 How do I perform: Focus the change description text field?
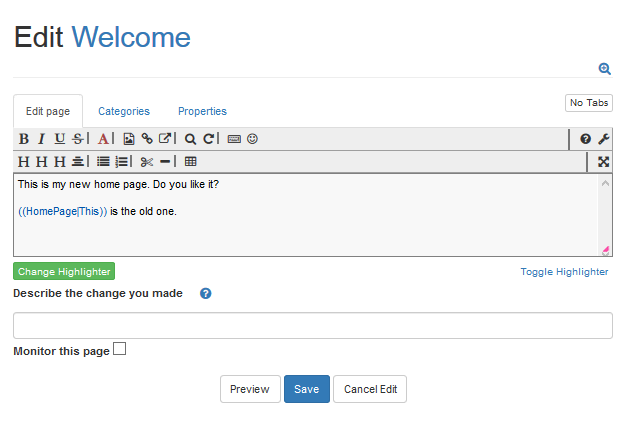(x=312, y=325)
